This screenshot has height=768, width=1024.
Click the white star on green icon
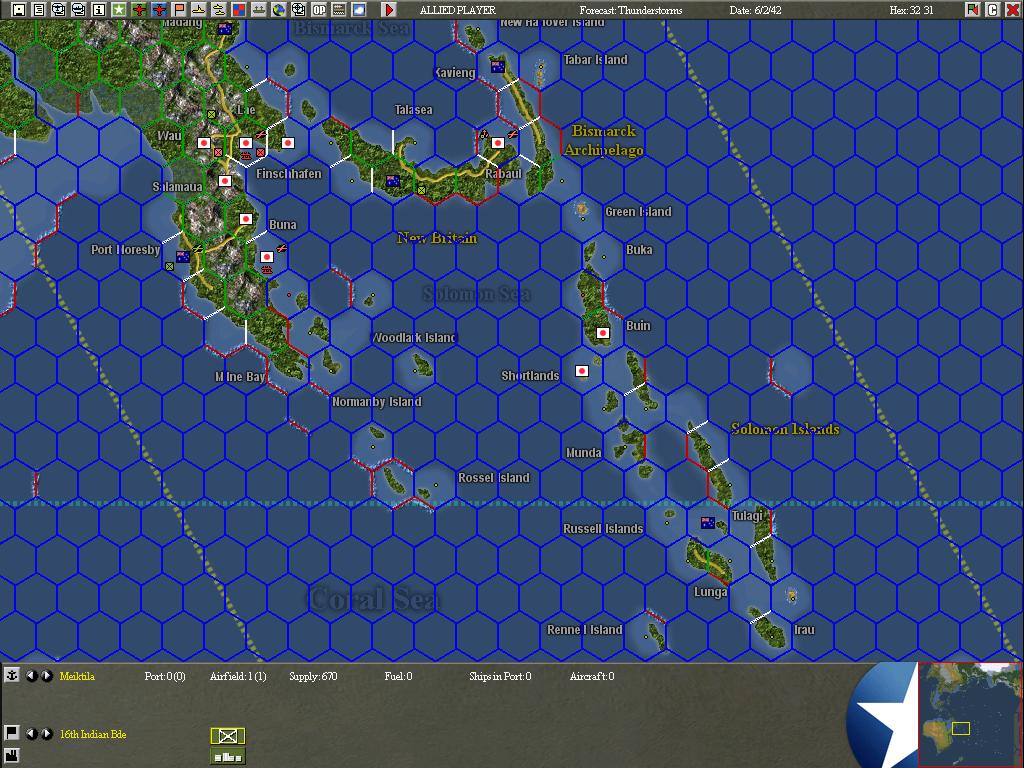[x=119, y=10]
